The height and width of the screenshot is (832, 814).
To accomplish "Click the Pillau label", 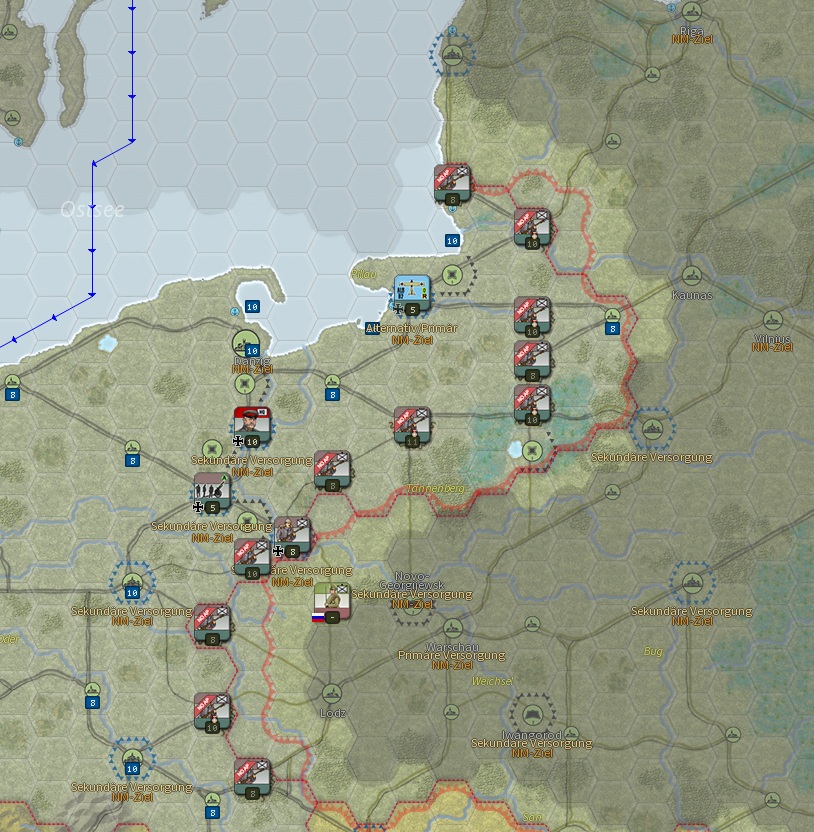I will [x=363, y=274].
